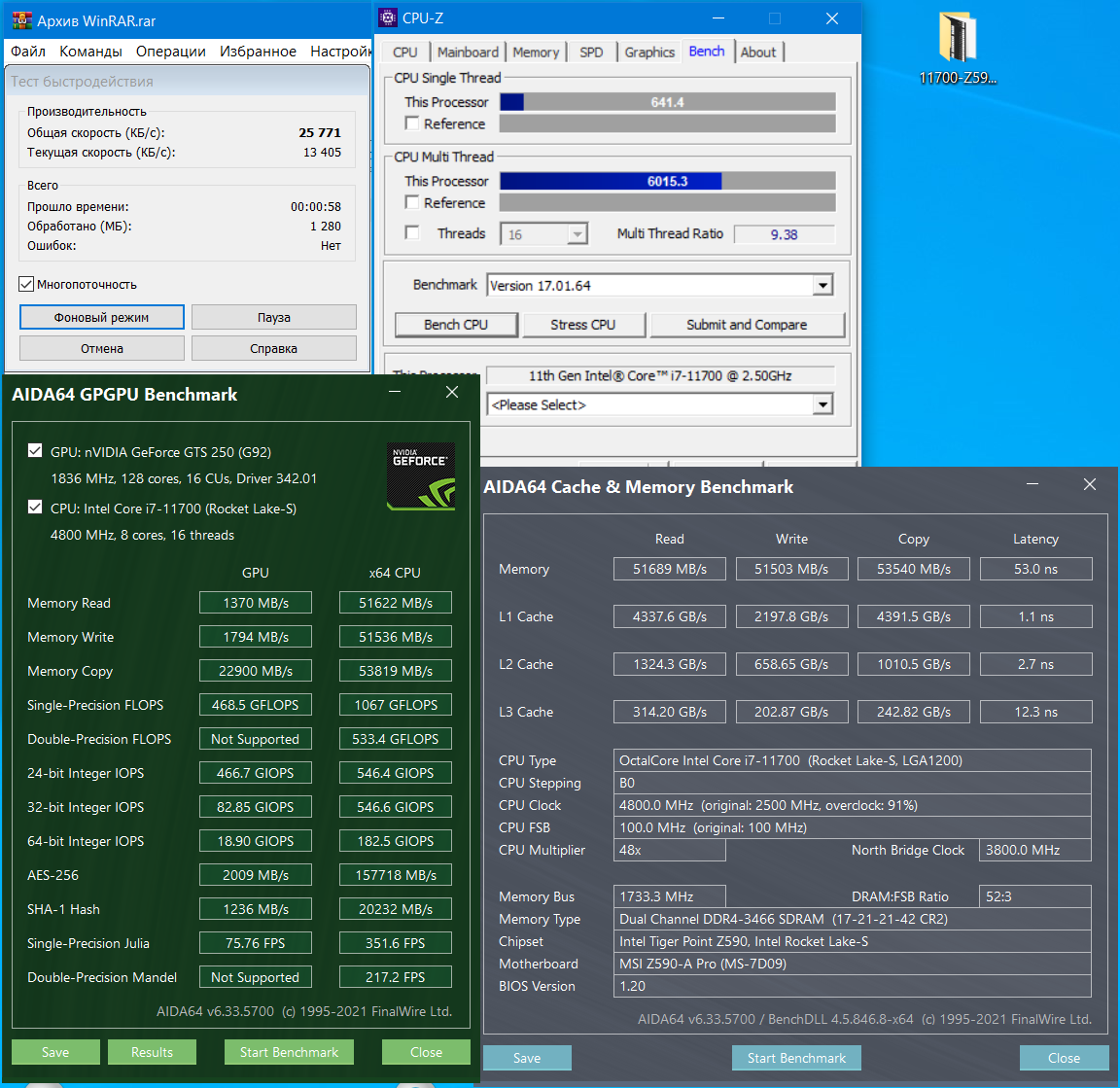Close the Cache & Memory Benchmark via X icon
Viewport: 1120px width, 1088px height.
[x=1089, y=484]
